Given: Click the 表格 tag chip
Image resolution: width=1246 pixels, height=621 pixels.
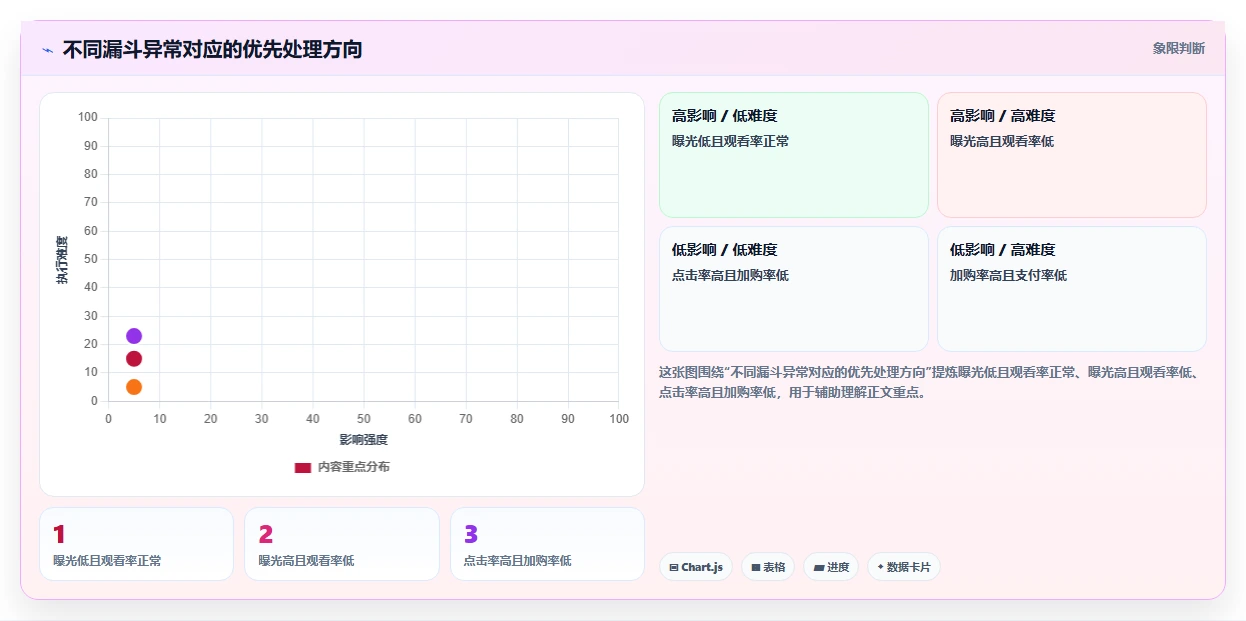Looking at the screenshot, I should click(x=768, y=567).
